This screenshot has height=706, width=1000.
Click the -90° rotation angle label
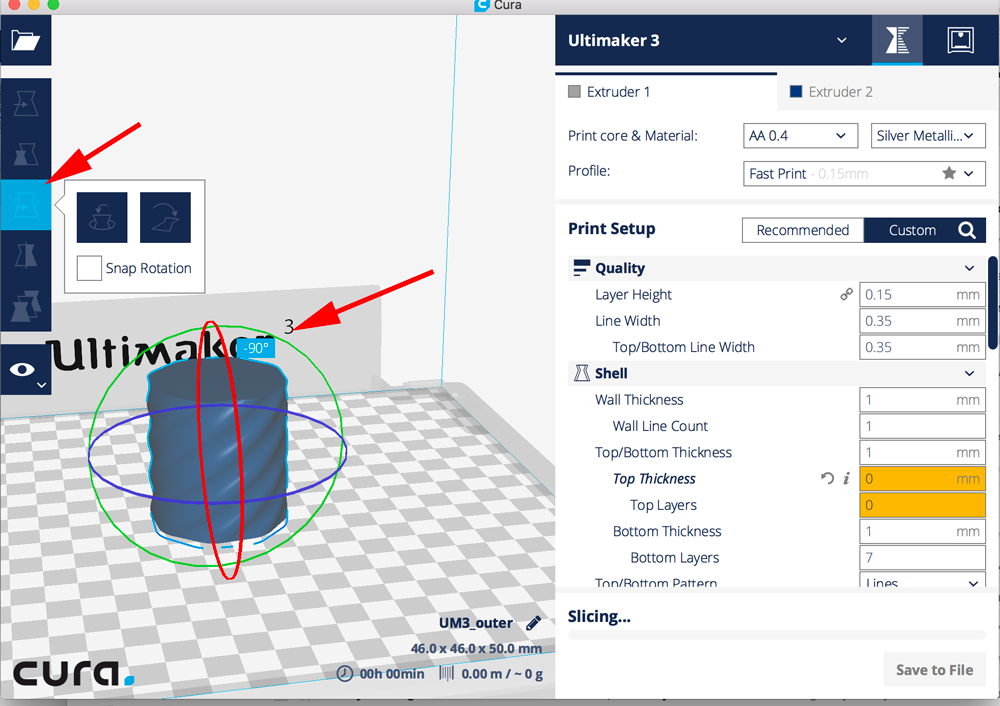[x=256, y=348]
